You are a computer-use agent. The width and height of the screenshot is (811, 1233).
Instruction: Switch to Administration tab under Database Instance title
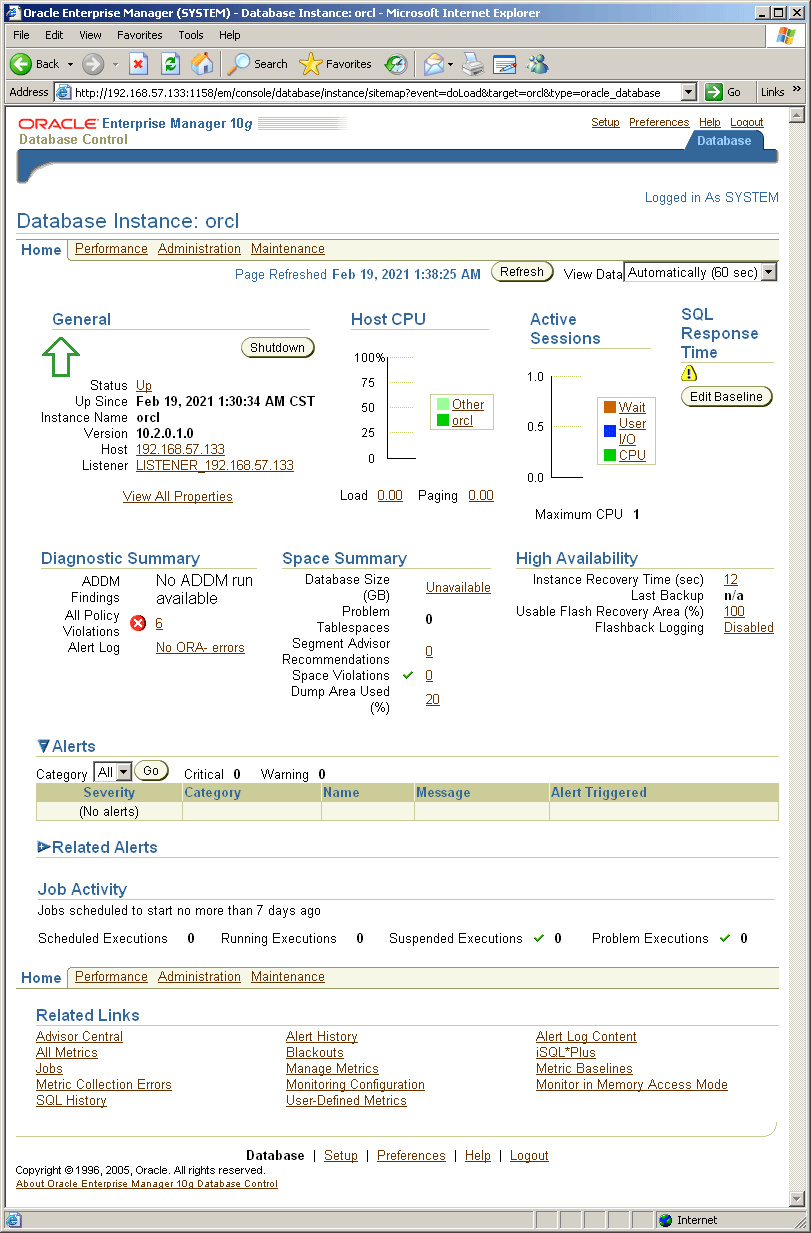point(199,249)
